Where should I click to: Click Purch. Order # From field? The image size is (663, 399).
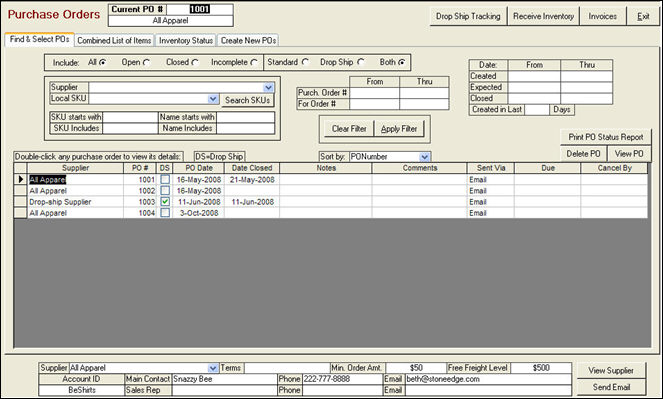coord(374,93)
